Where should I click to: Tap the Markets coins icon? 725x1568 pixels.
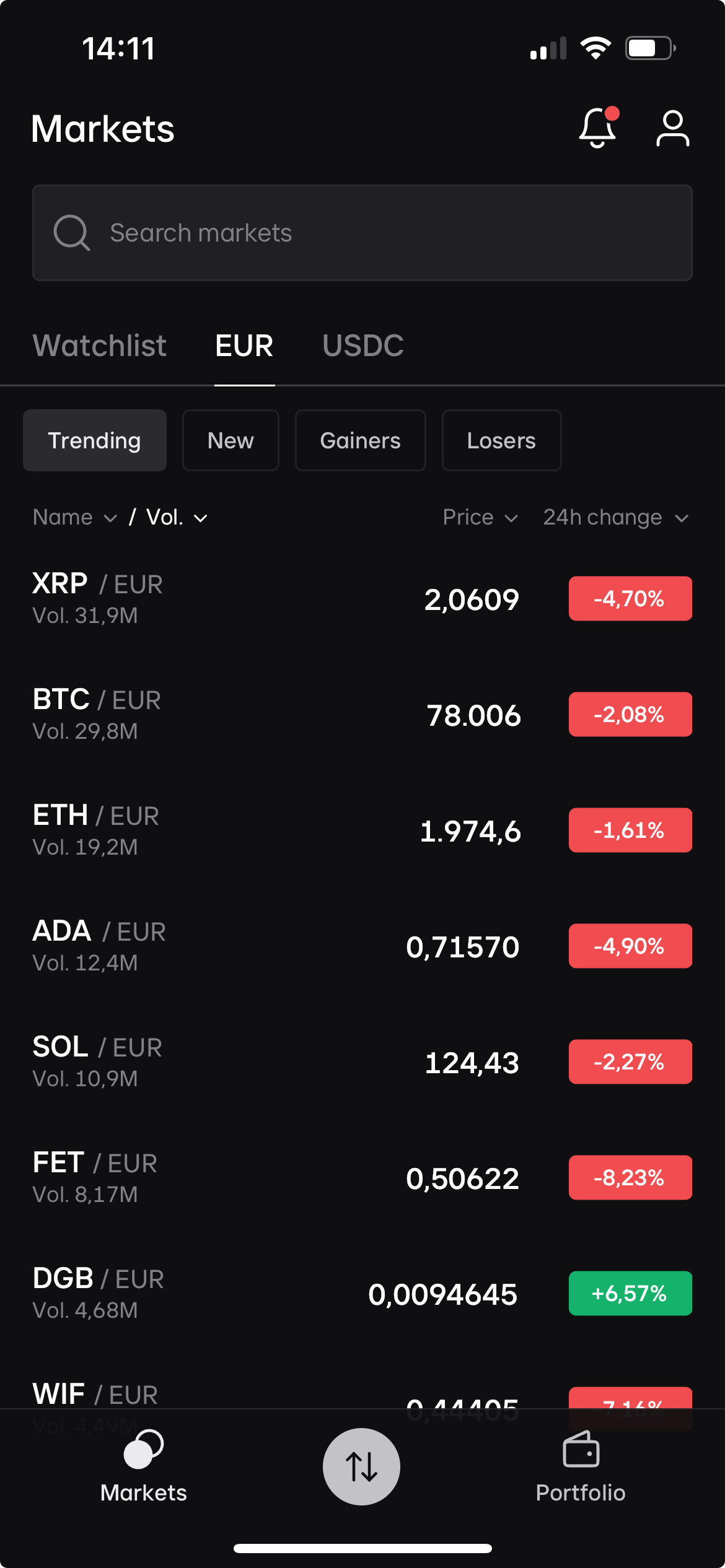pyautogui.click(x=143, y=1449)
